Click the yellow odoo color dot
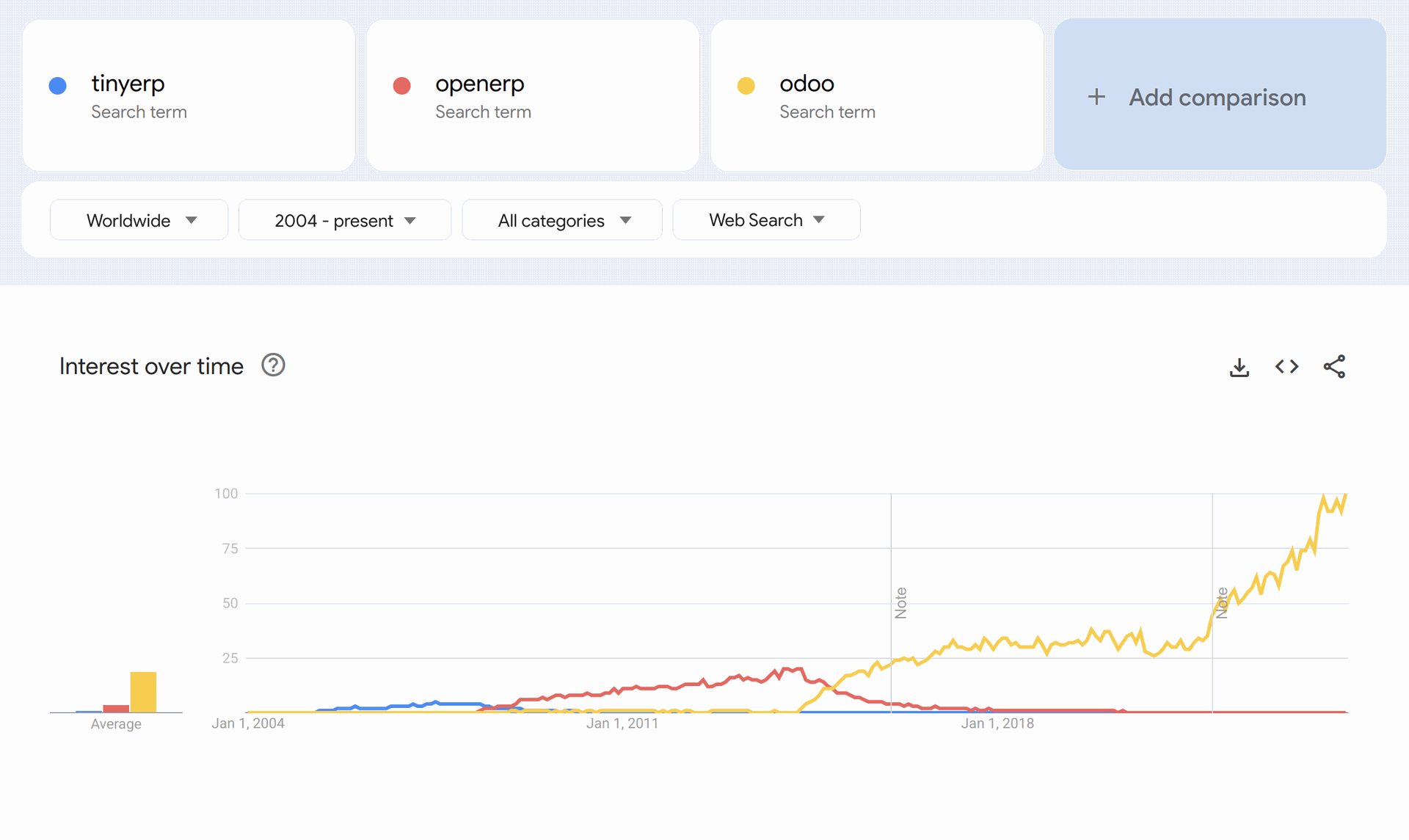The height and width of the screenshot is (840, 1409). click(746, 86)
